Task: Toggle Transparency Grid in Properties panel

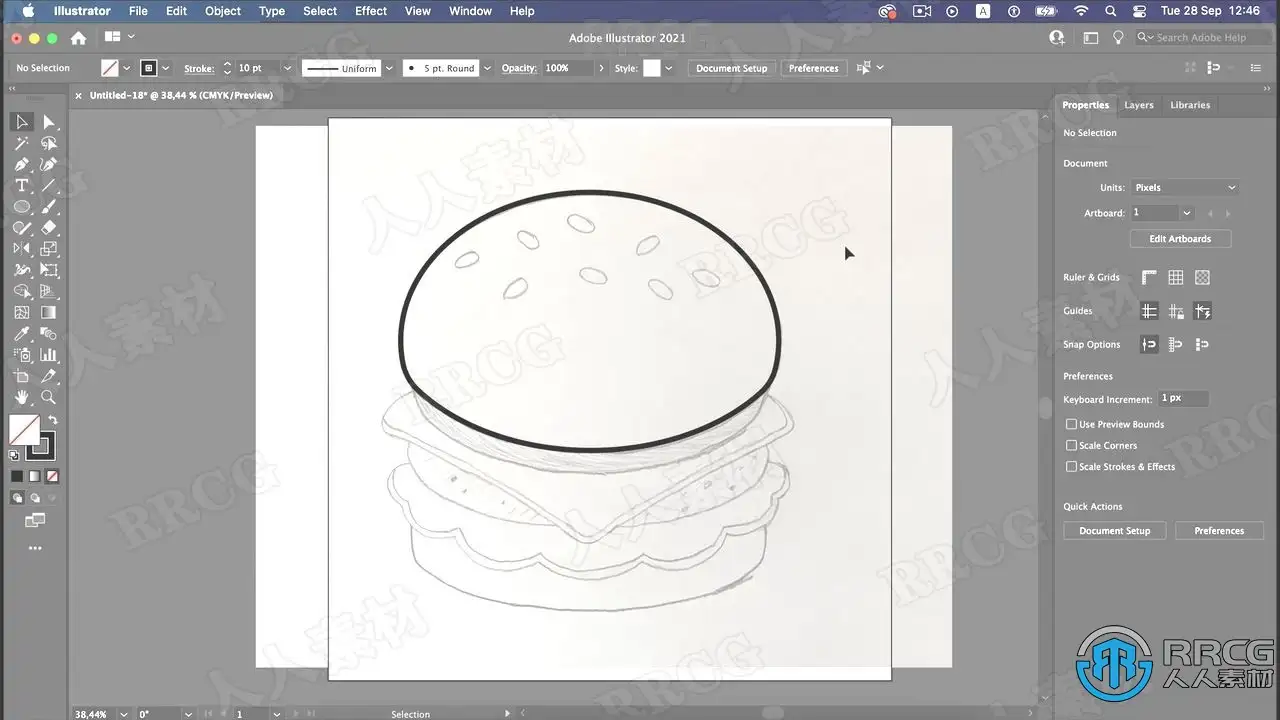Action: pyautogui.click(x=1202, y=277)
